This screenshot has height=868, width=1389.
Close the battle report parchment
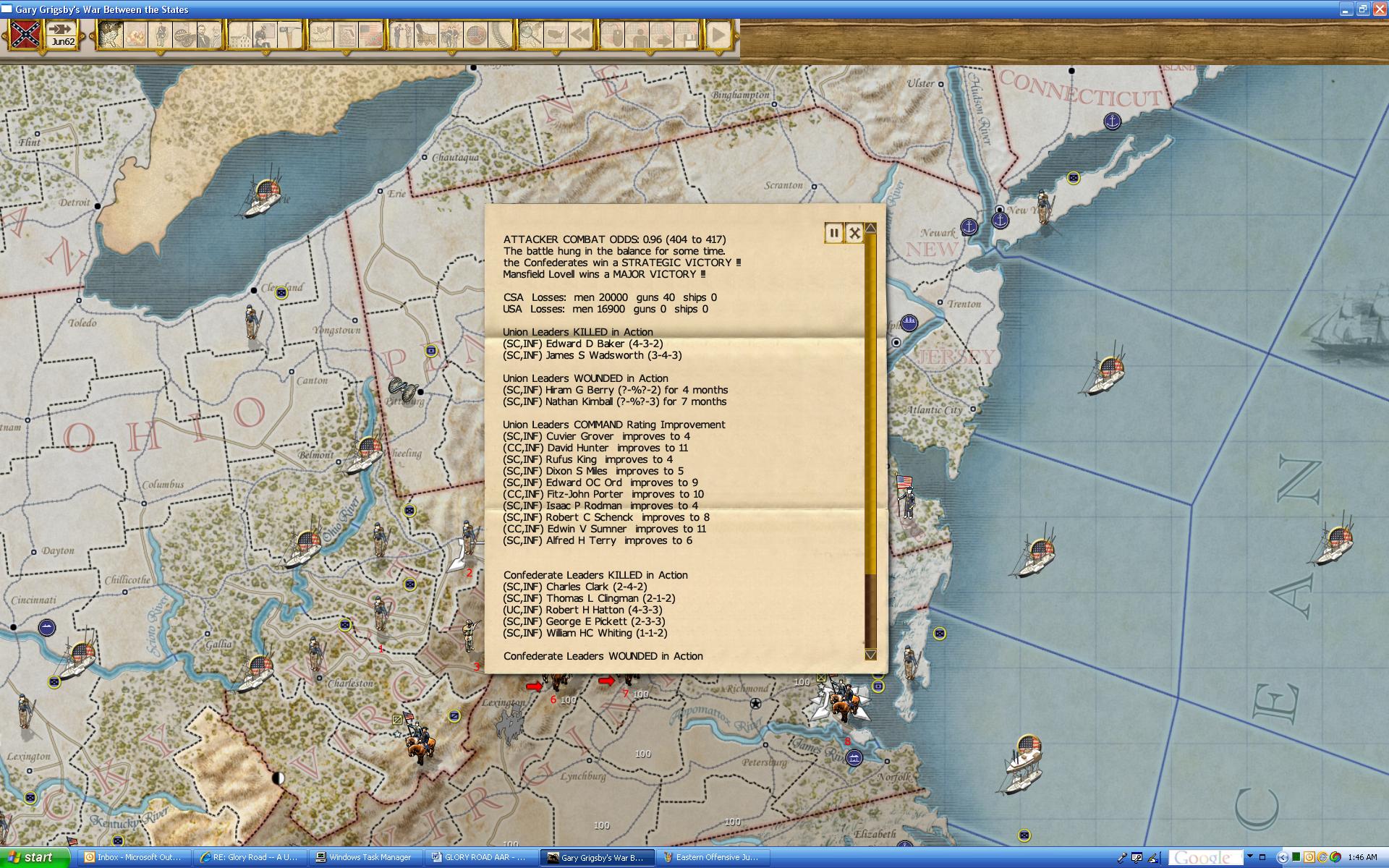tap(854, 233)
